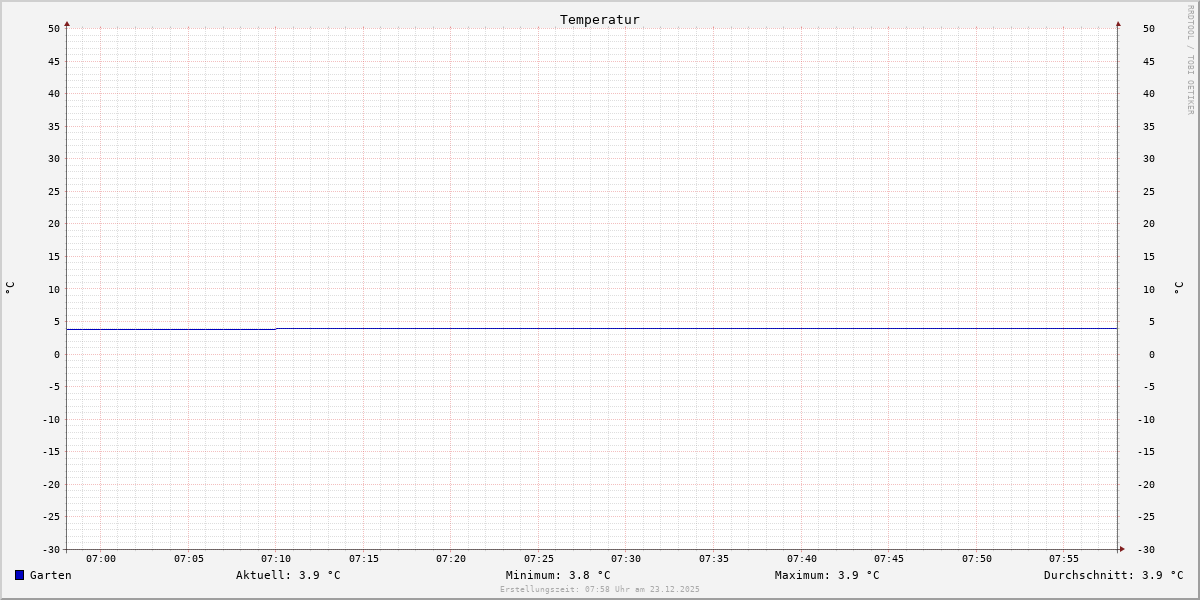The width and height of the screenshot is (1200, 600).
Task: Click the 50 label on left axis
Action: click(54, 29)
